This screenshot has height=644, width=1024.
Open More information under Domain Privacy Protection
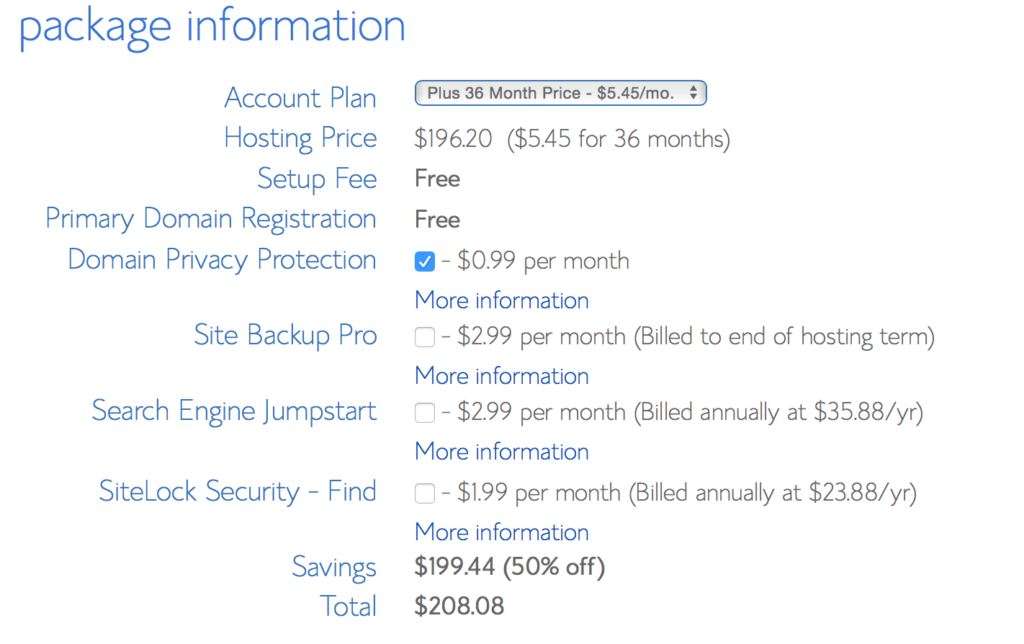pos(502,300)
